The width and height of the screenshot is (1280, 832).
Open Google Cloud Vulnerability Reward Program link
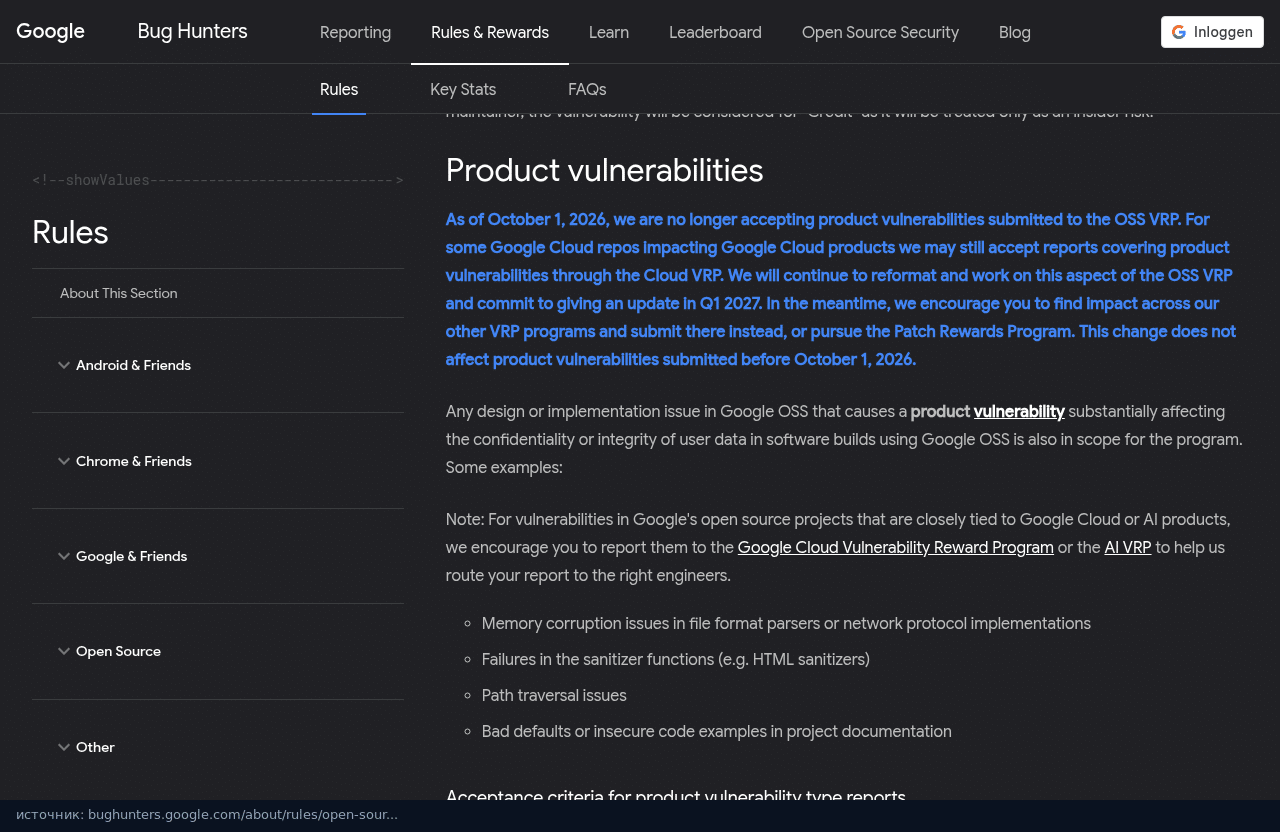tap(896, 547)
